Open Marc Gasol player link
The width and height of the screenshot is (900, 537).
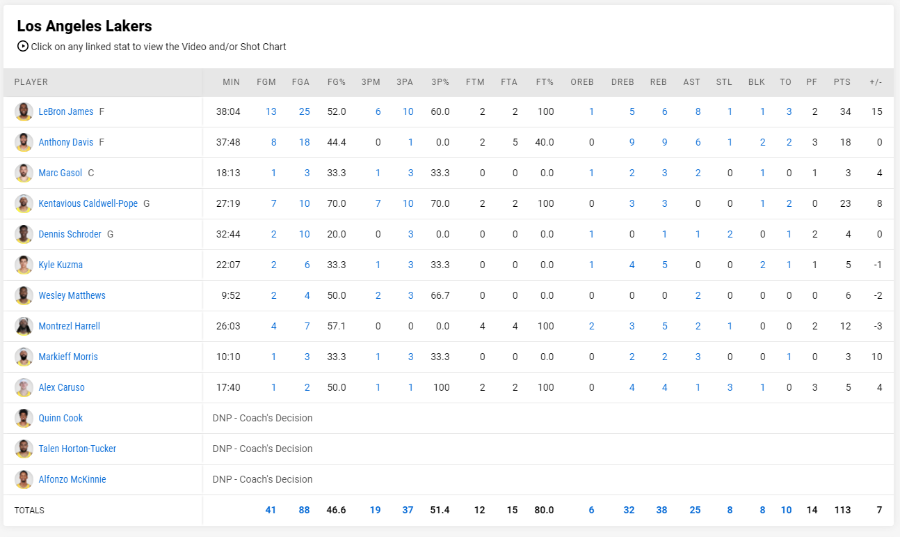click(60, 173)
